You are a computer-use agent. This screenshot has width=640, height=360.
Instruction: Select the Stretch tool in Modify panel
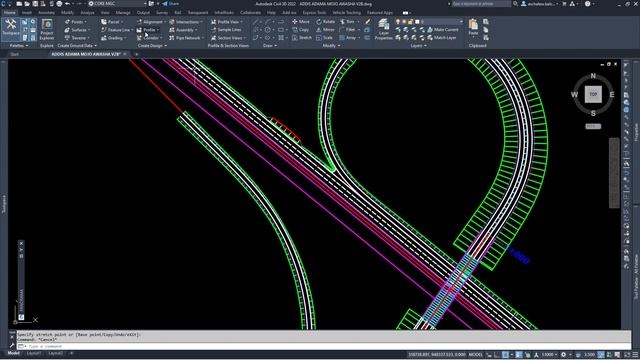point(302,38)
